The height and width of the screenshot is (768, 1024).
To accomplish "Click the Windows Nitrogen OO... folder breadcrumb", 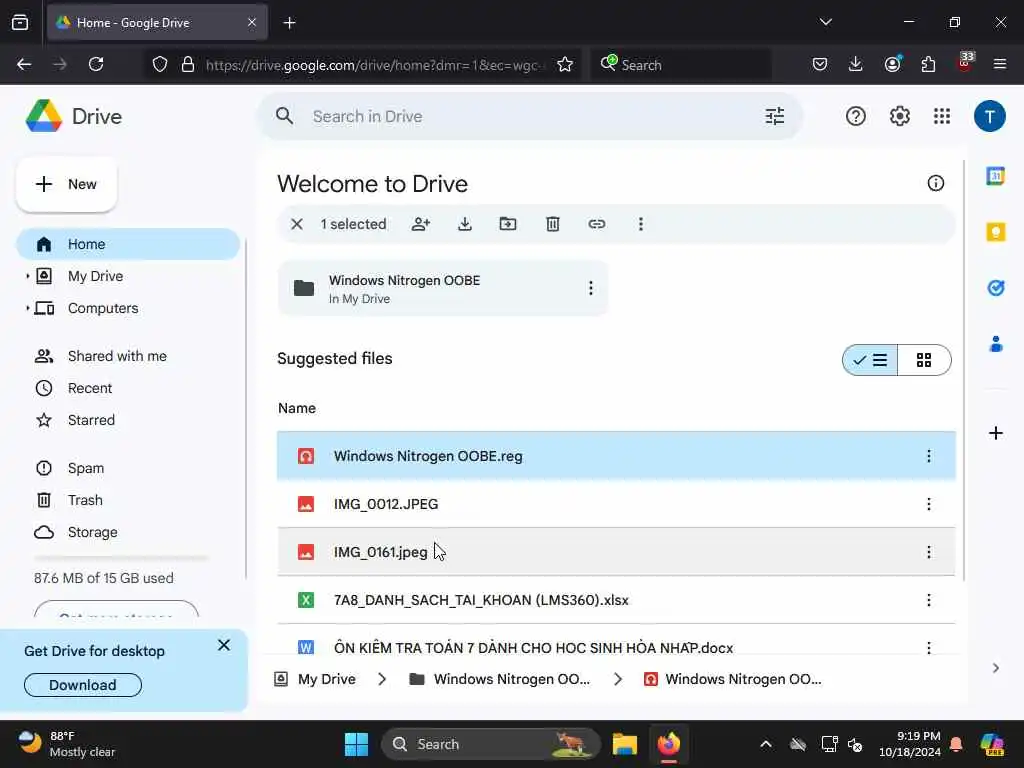I will 499,679.
